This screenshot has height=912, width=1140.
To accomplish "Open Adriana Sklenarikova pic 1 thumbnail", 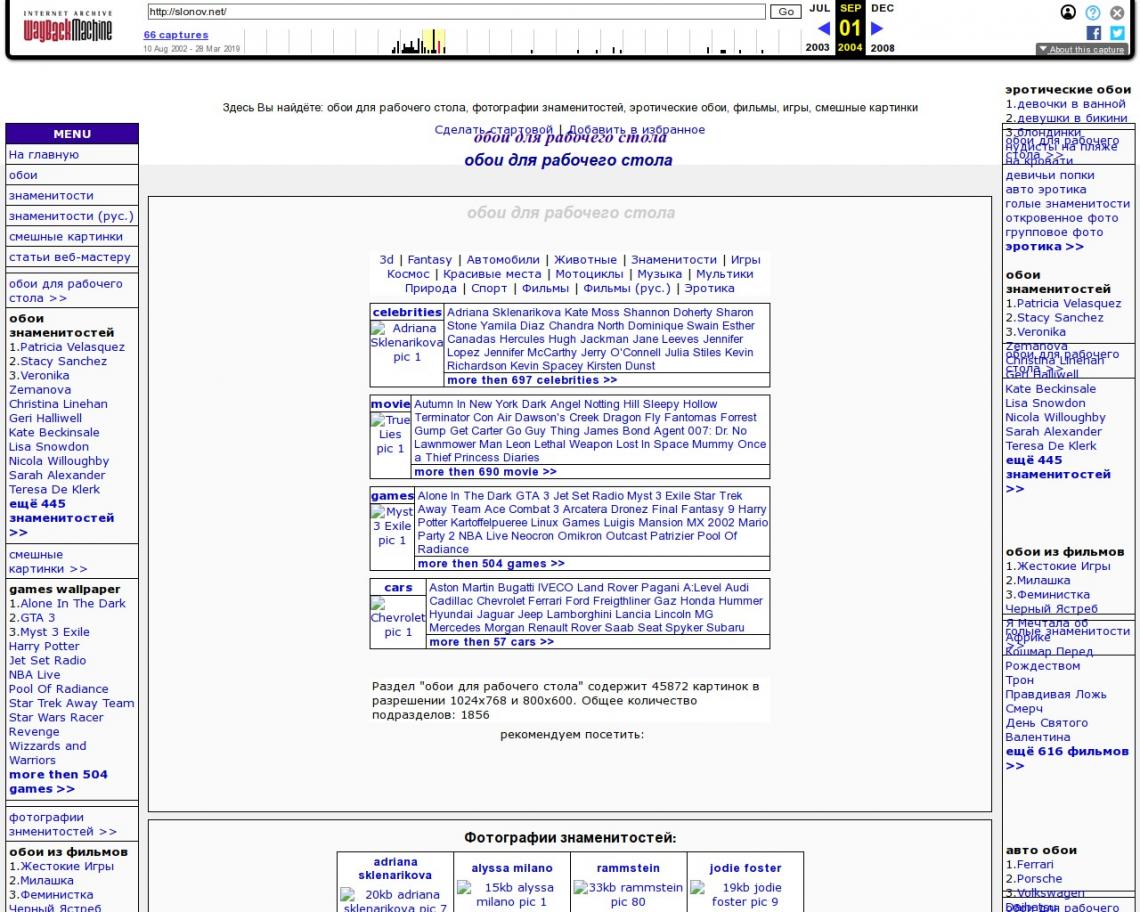I will pos(406,343).
